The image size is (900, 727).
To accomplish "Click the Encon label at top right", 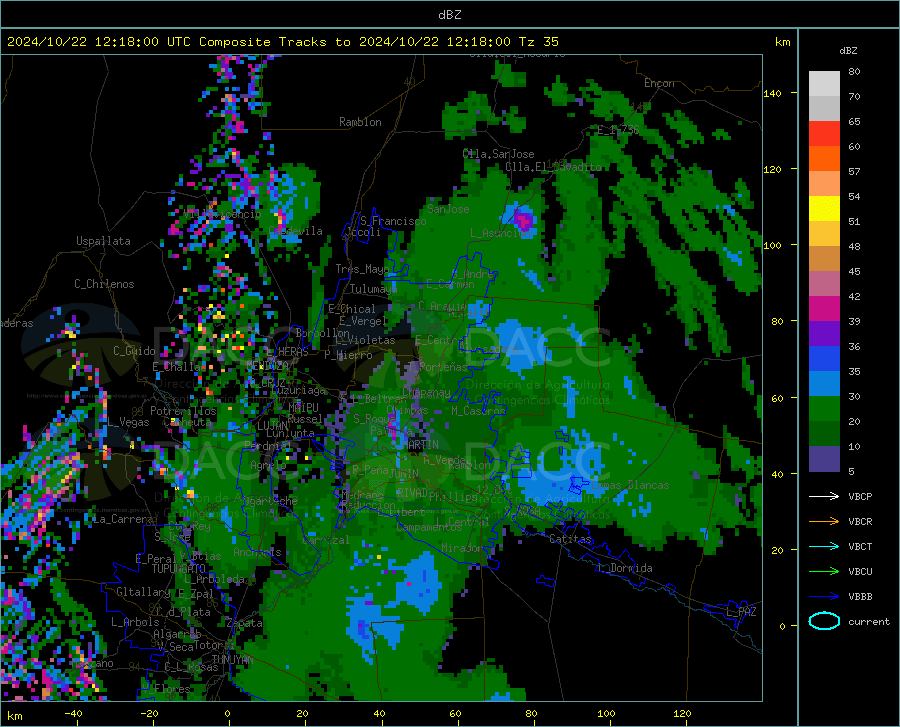I will [659, 83].
